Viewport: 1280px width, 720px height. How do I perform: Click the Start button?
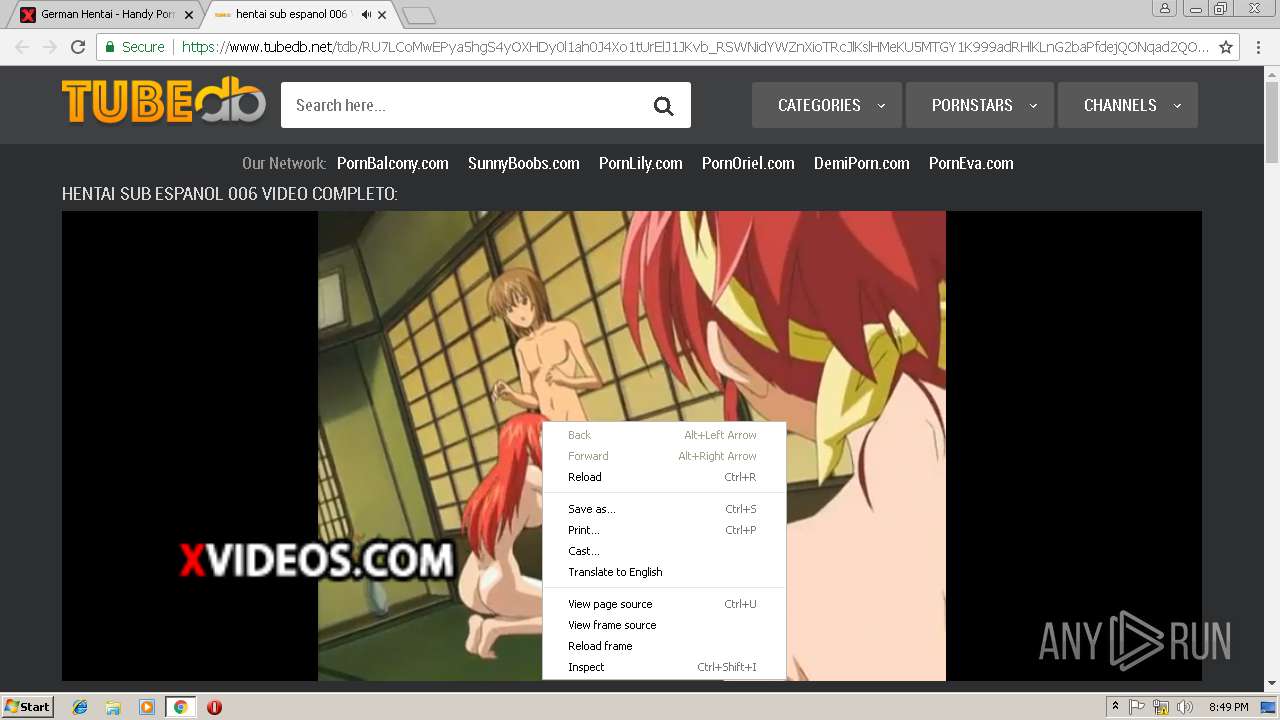pyautogui.click(x=27, y=707)
